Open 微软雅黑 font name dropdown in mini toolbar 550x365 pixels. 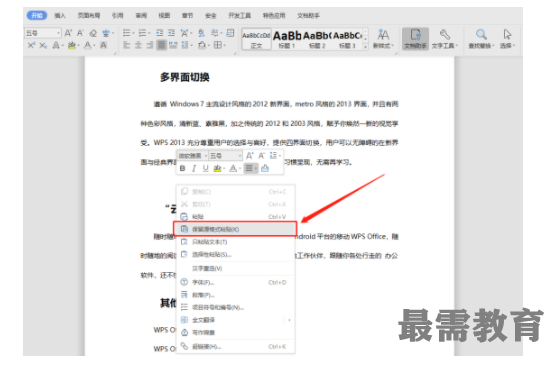point(206,156)
